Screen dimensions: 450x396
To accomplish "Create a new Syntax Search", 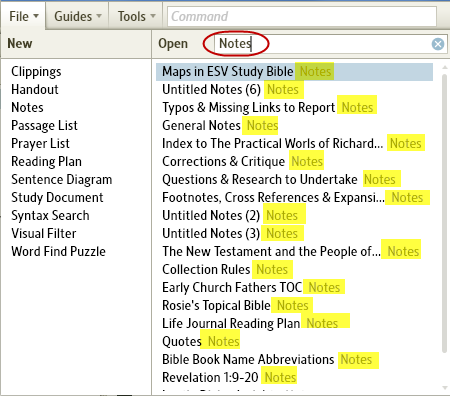I will 50,216.
